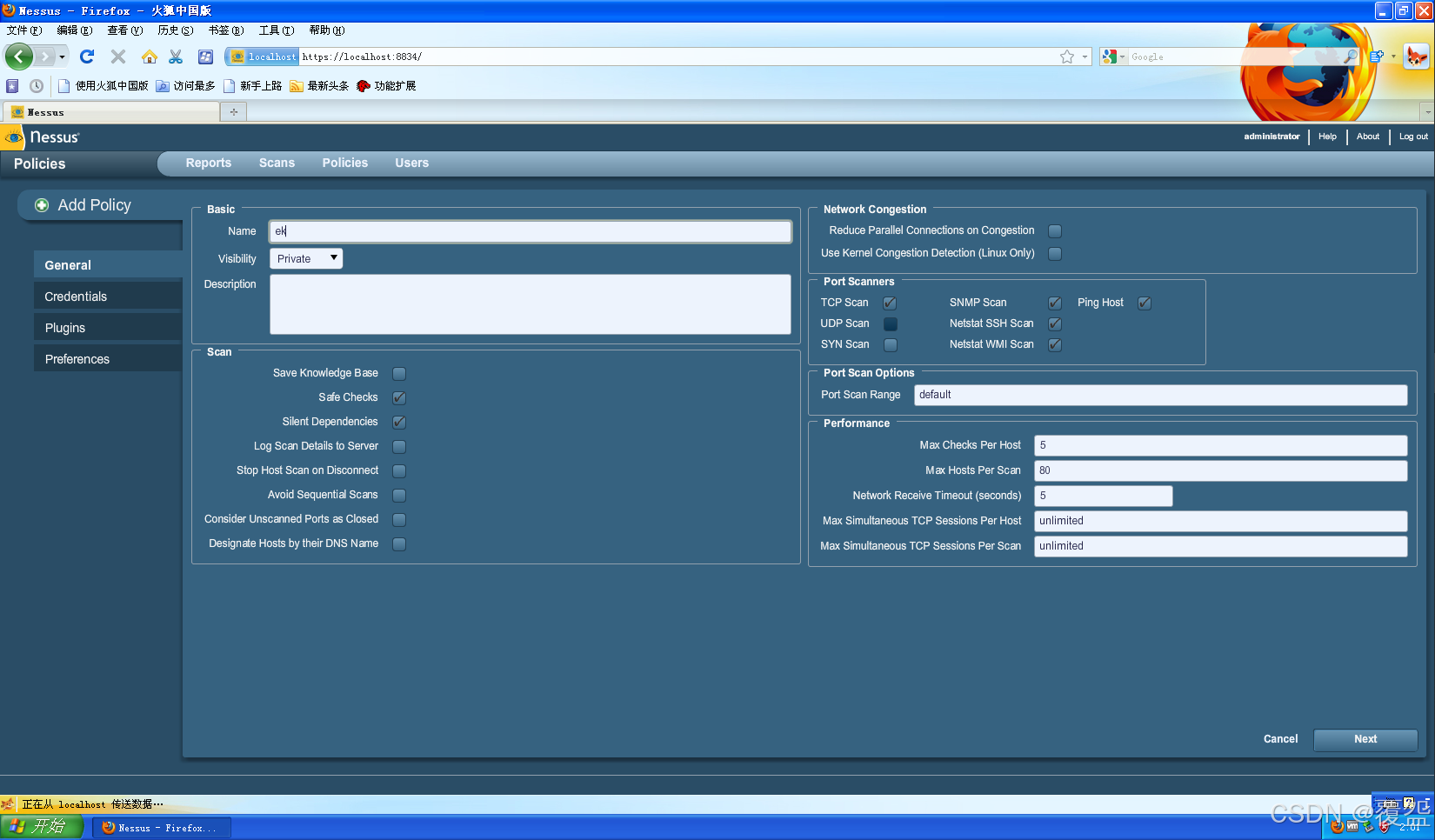Screen dimensions: 1435x840
Task: Toggle Silent Dependencies checkbox
Action: click(x=399, y=423)
